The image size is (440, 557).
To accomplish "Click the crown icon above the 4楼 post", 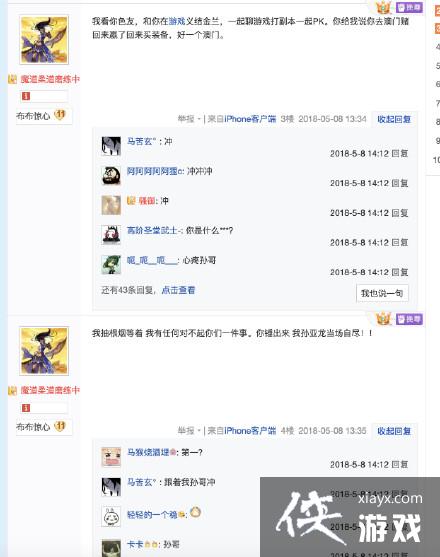I will [x=384, y=319].
